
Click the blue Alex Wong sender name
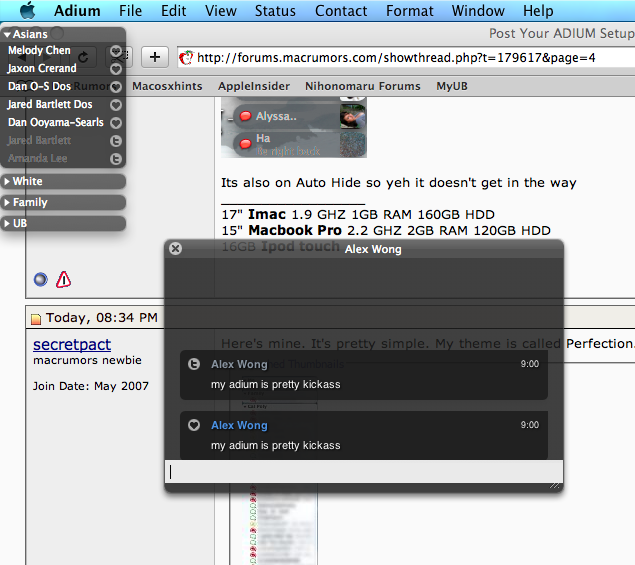[x=239, y=425]
